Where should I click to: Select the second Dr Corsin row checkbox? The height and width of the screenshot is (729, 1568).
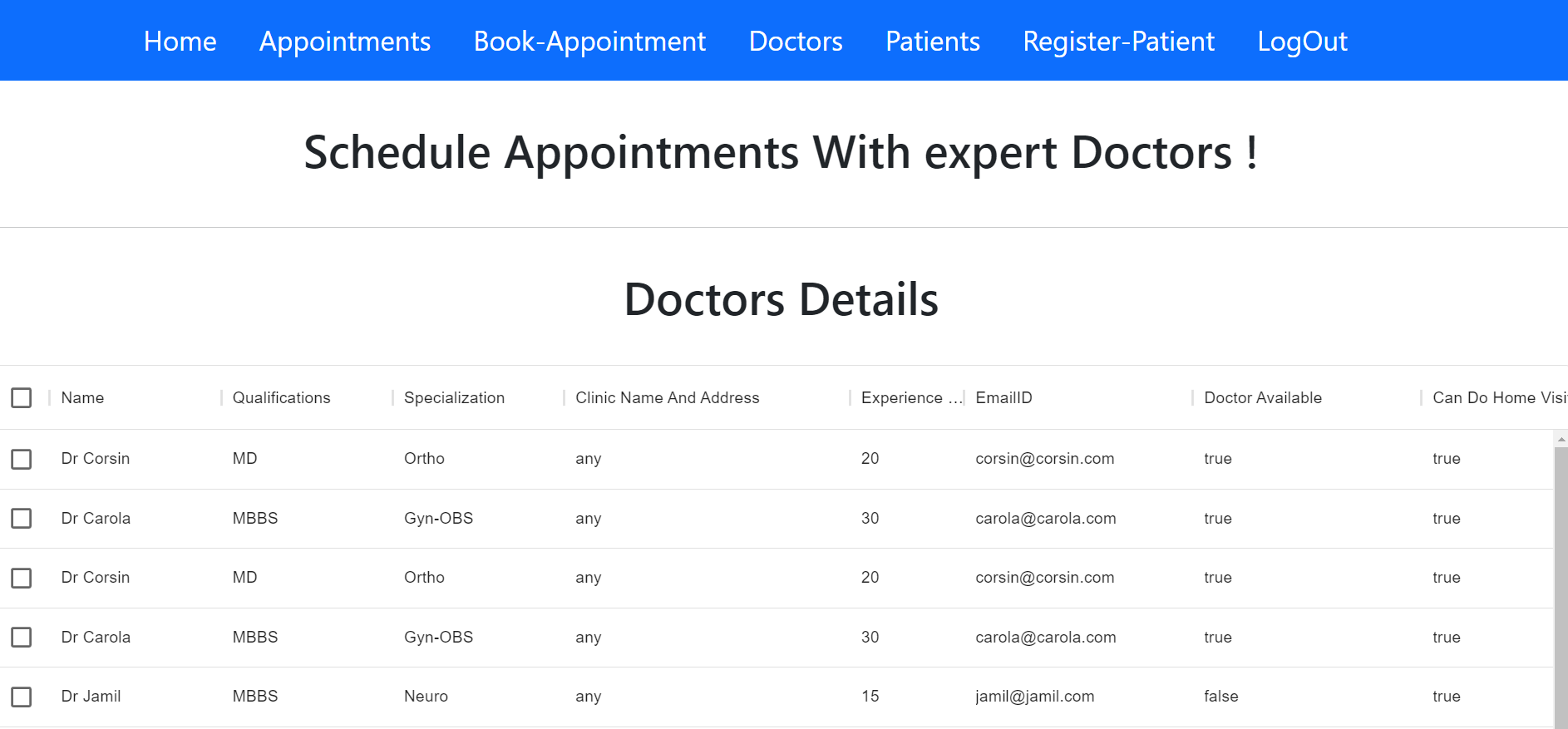click(22, 577)
